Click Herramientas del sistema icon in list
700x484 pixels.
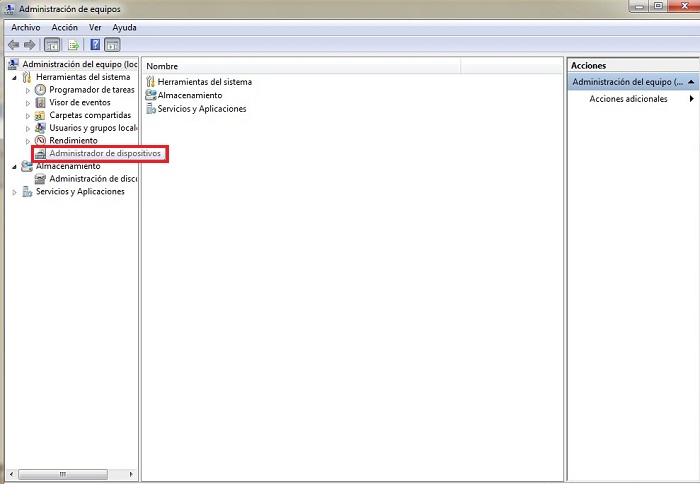click(150, 82)
